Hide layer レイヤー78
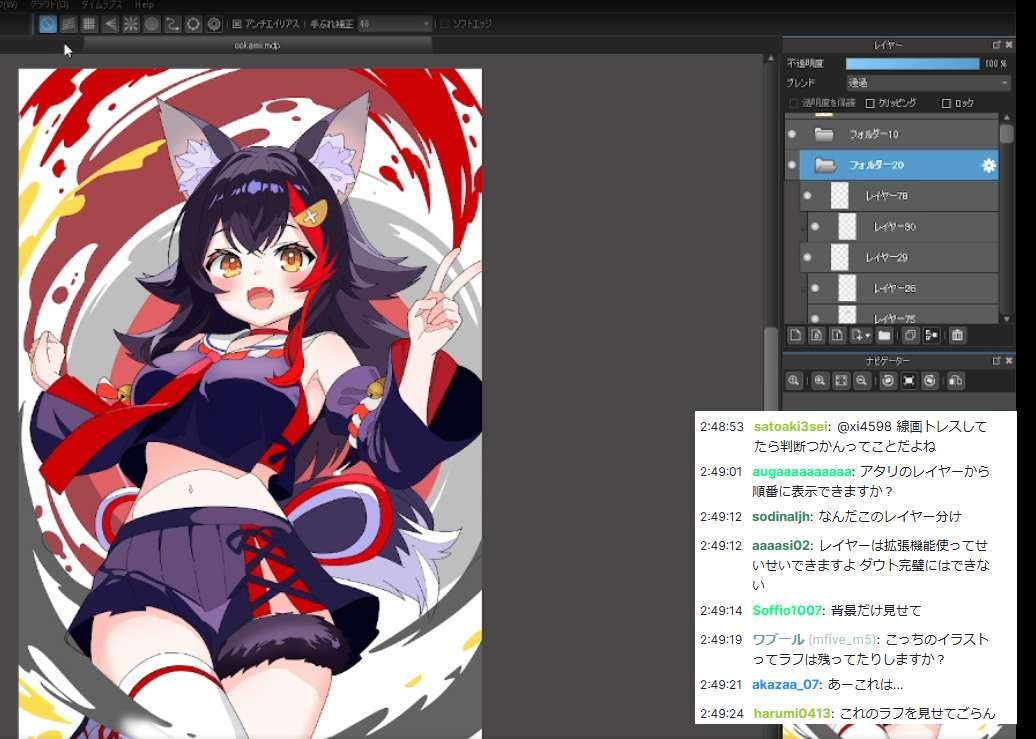 pos(807,196)
